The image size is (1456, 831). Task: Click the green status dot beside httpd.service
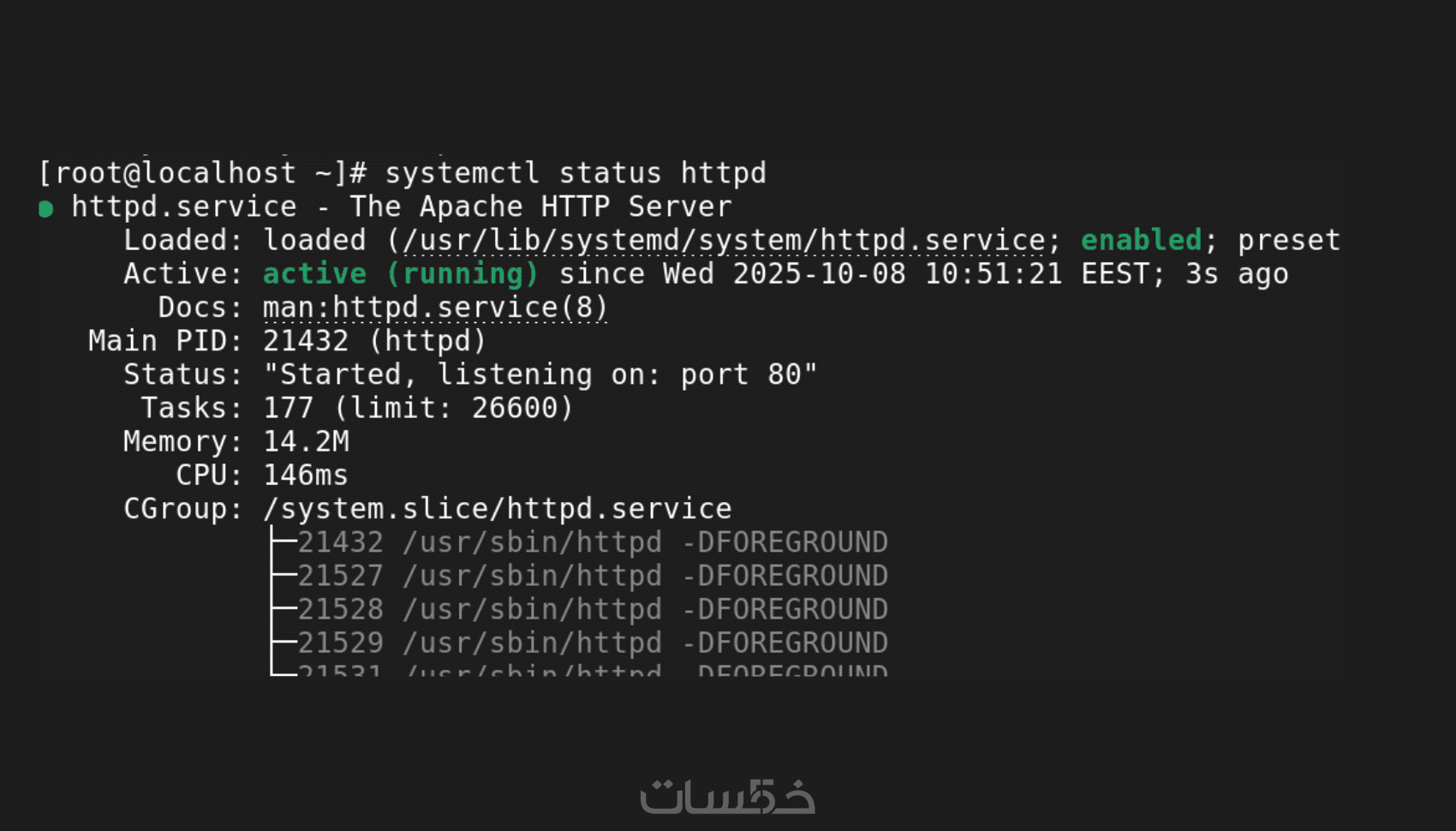[46, 208]
